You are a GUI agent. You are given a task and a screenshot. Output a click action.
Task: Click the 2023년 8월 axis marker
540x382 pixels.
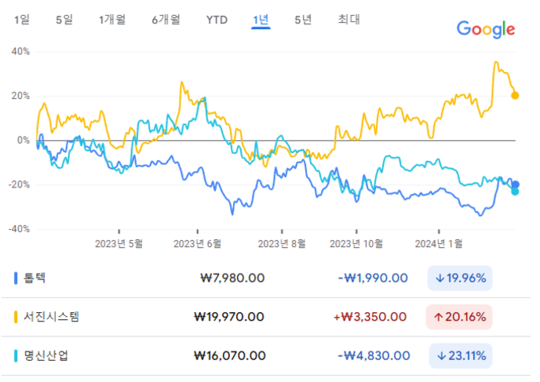282,244
